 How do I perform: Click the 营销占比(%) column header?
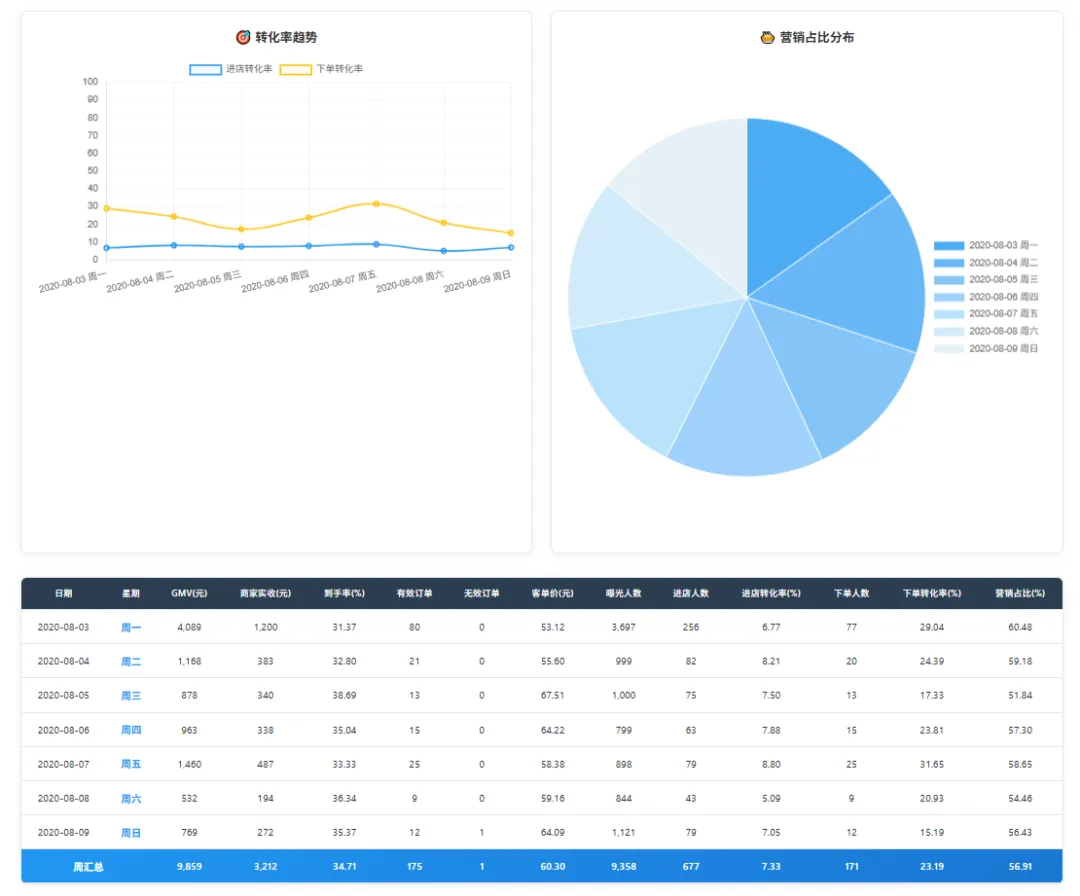pos(1020,593)
